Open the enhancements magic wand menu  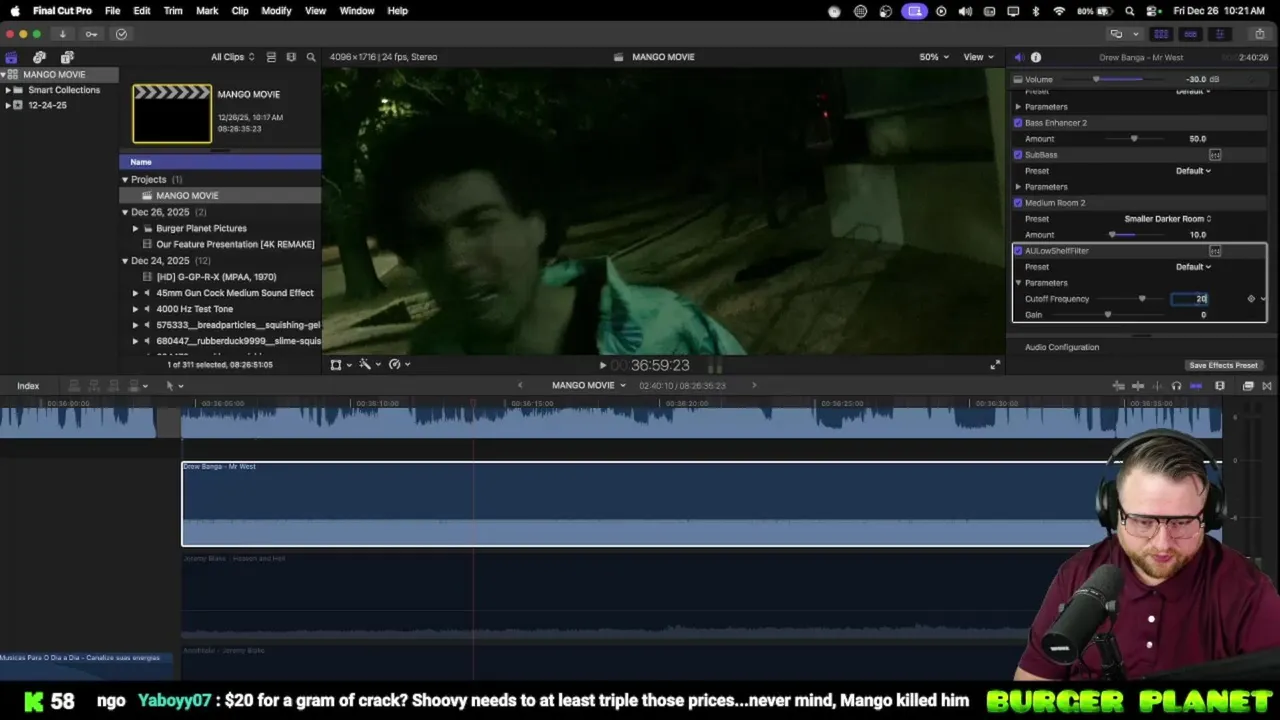365,365
